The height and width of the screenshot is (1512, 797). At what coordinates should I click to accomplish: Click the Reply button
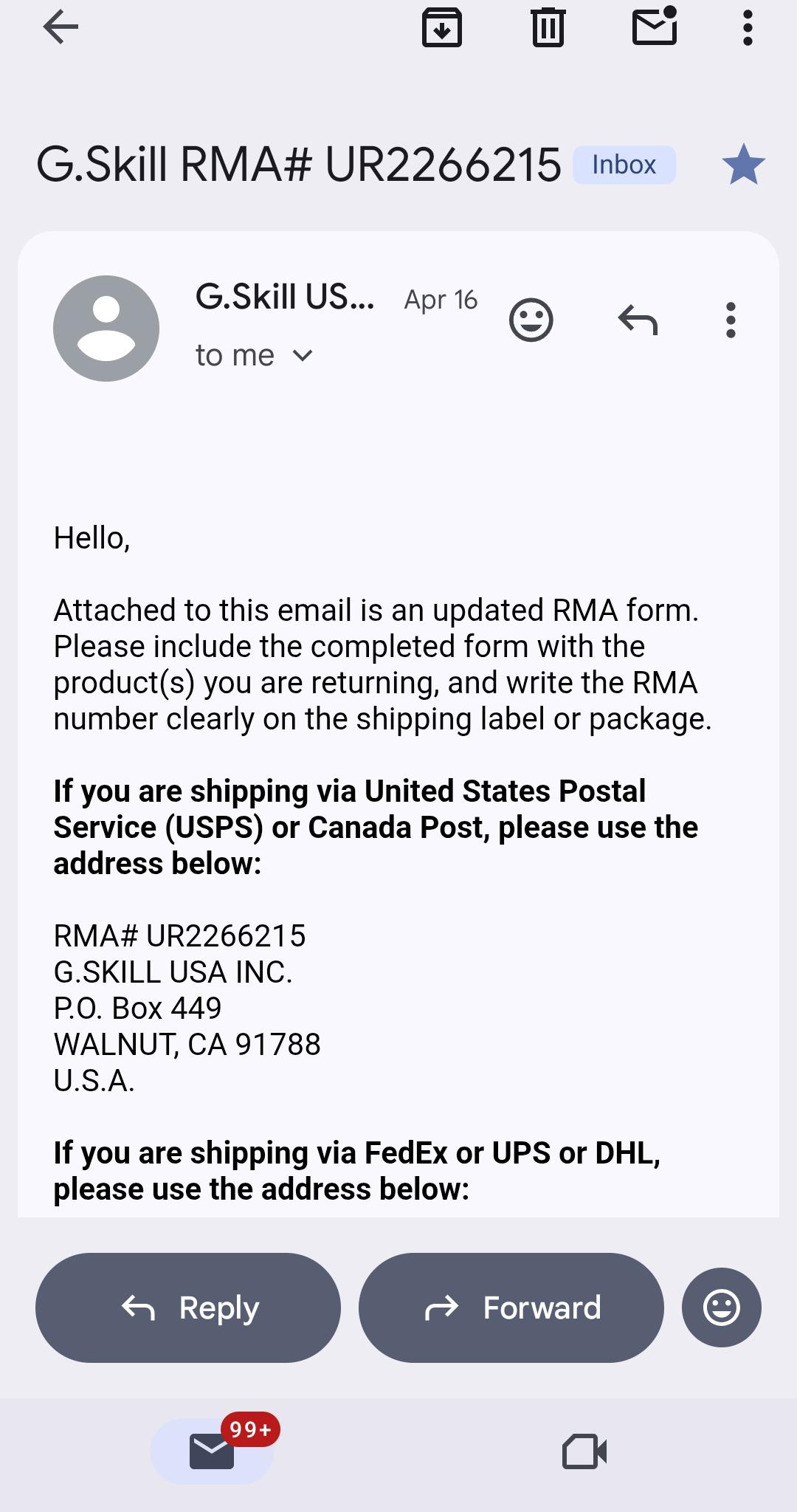point(188,1307)
